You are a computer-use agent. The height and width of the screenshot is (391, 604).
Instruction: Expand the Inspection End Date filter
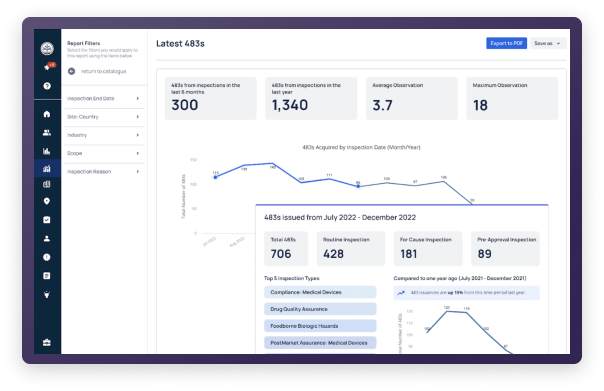click(103, 99)
